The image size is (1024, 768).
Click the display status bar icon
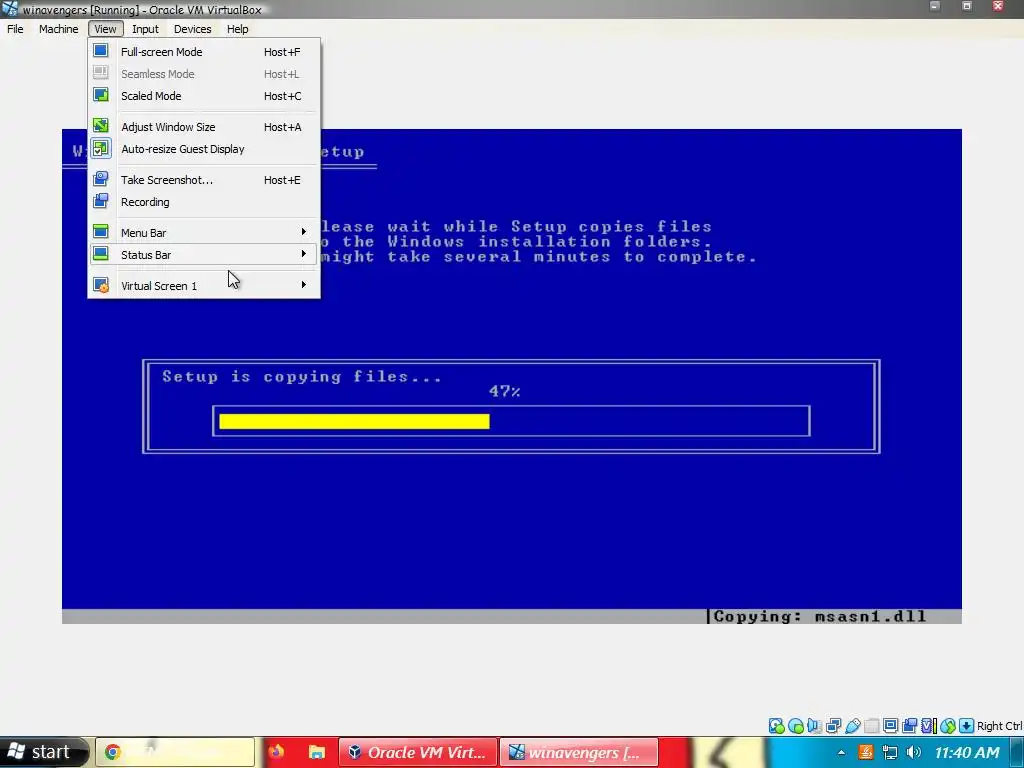pos(890,726)
